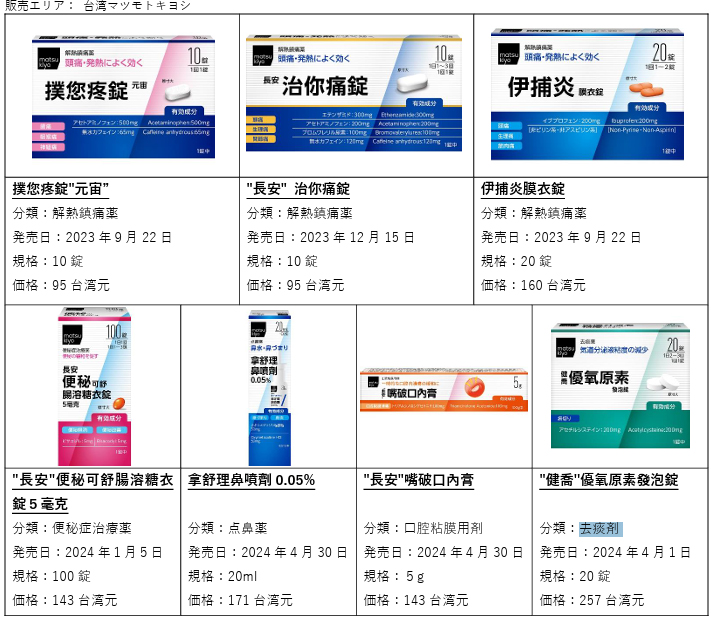
Task: Click 規格：100 錠
Action: [x=51, y=576]
